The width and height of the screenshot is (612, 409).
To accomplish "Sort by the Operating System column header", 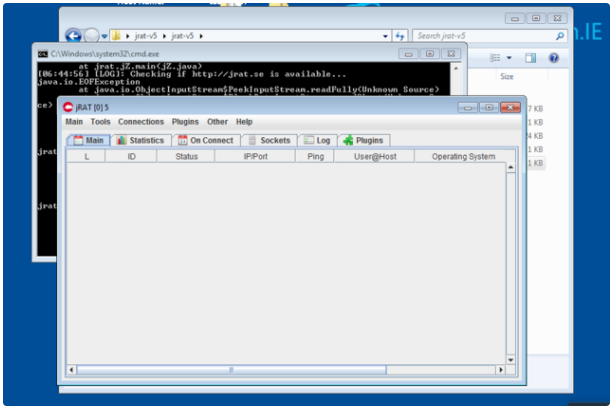I will (x=462, y=157).
